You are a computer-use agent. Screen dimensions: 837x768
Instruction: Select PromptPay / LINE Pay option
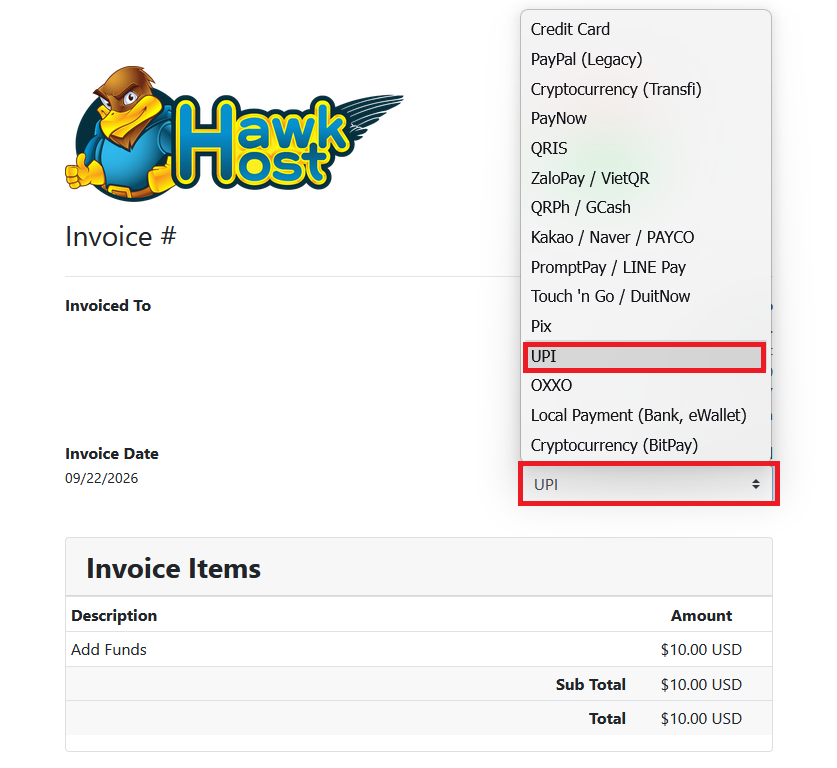pyautogui.click(x=645, y=267)
